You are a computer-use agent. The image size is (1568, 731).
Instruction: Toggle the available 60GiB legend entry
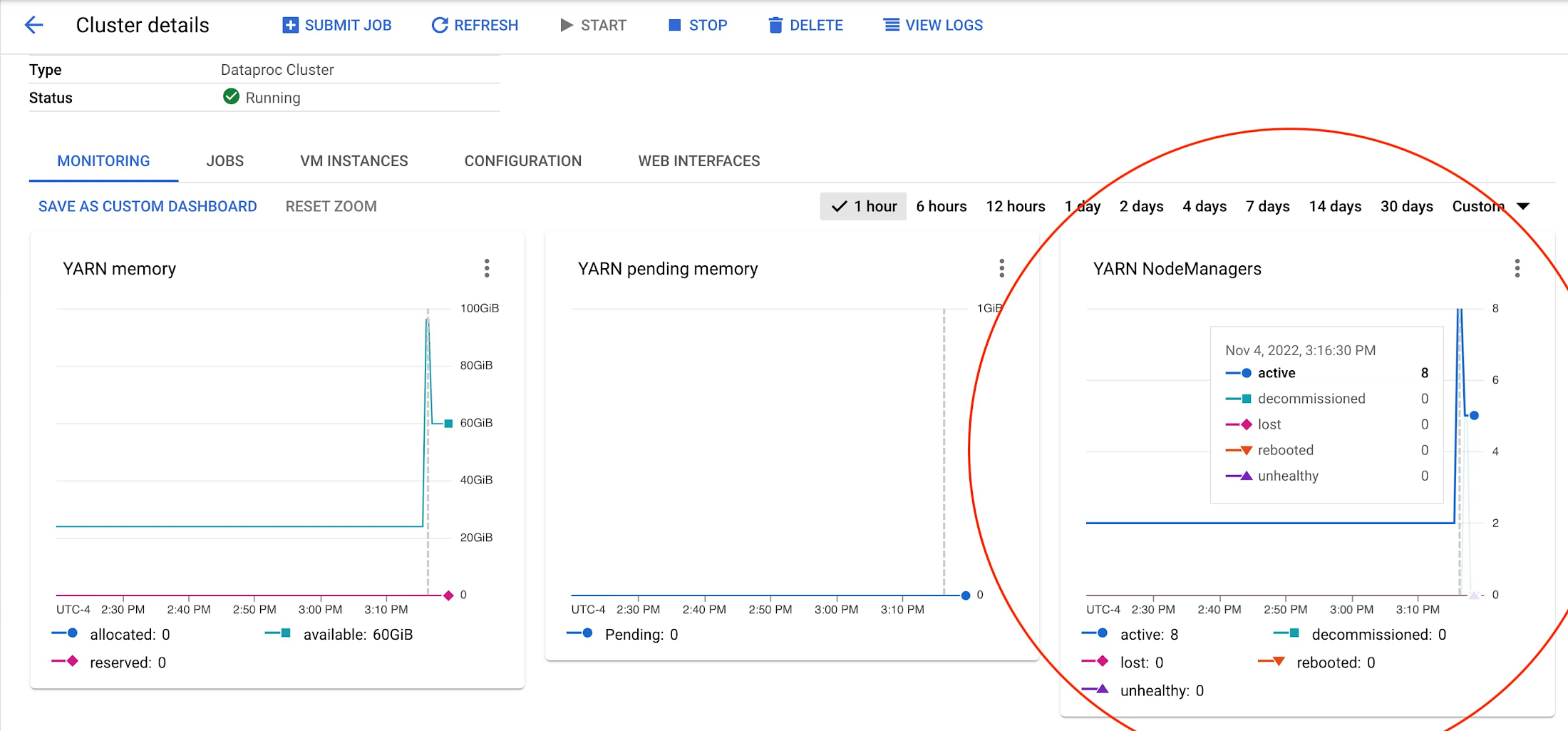(339, 634)
